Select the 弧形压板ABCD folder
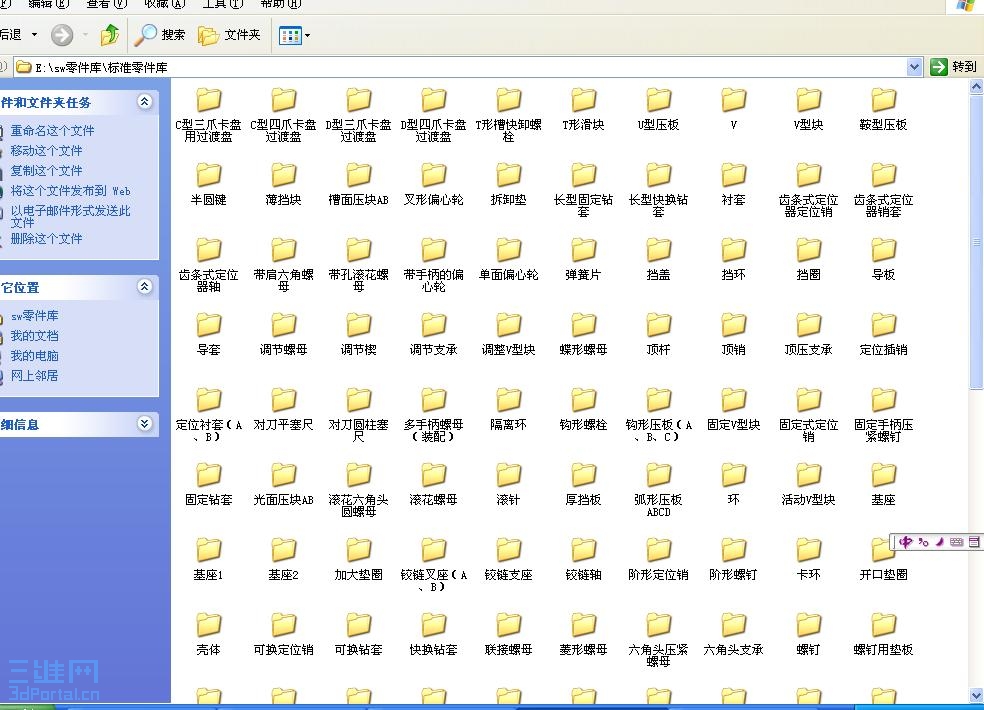This screenshot has width=984, height=710. point(658,490)
